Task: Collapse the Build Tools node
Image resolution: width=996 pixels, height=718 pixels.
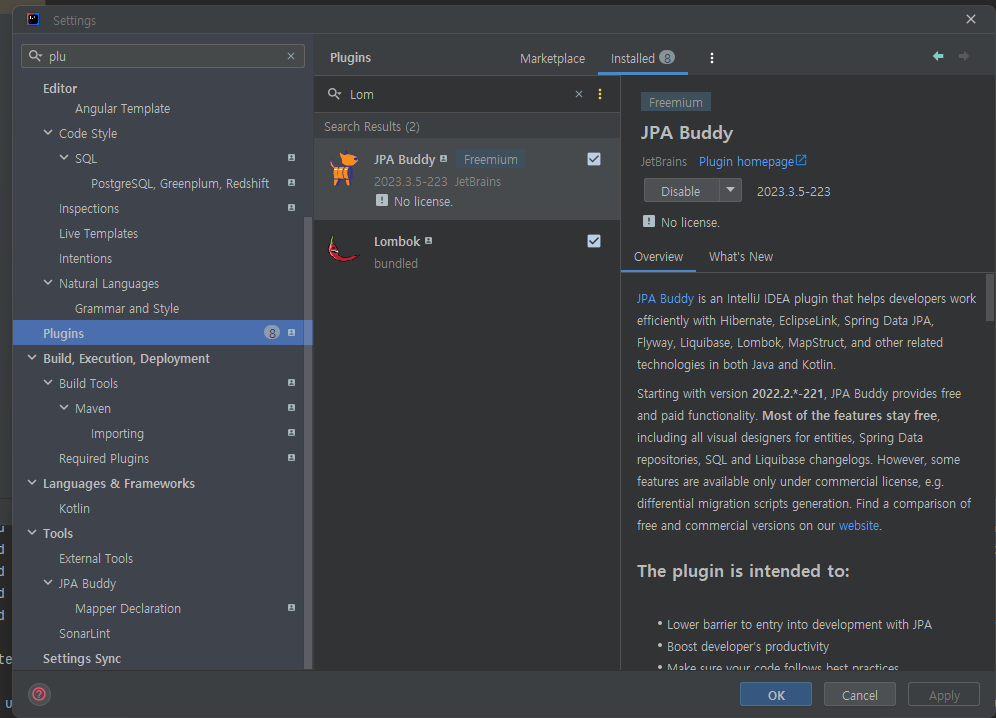Action: click(x=48, y=383)
